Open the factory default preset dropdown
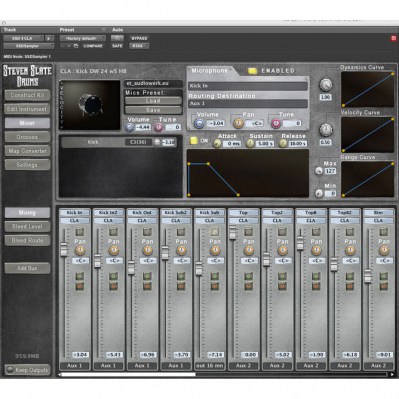This screenshot has height=399, width=399. (x=83, y=38)
